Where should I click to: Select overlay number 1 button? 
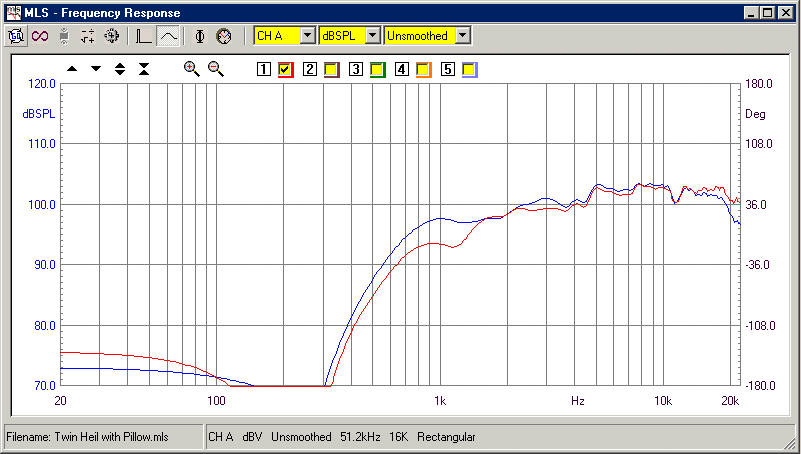264,69
